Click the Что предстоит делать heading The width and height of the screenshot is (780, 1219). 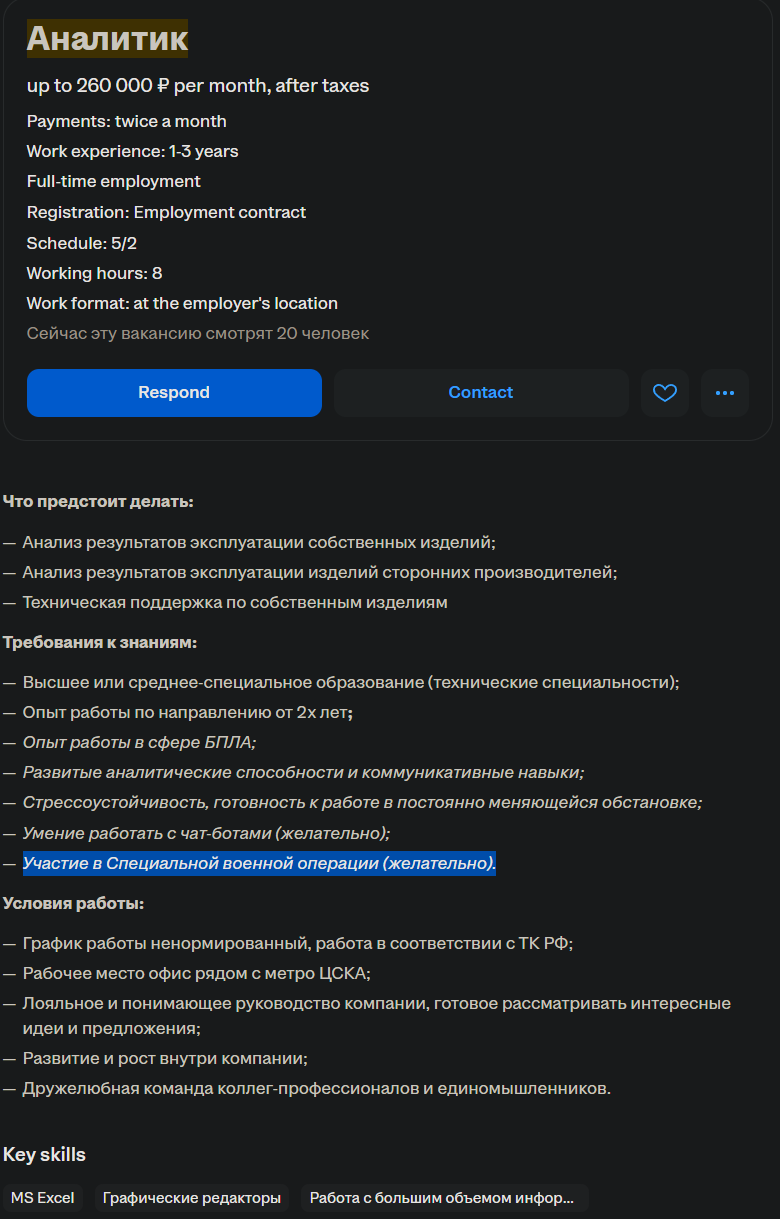pyautogui.click(x=98, y=501)
